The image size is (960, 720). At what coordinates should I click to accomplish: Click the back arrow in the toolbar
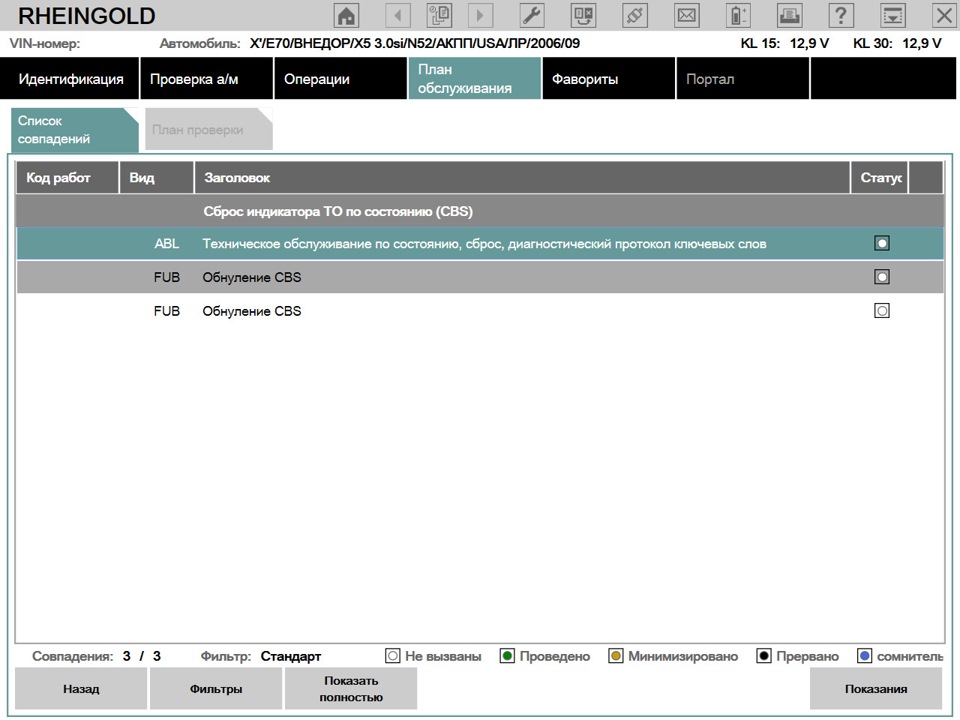[397, 15]
